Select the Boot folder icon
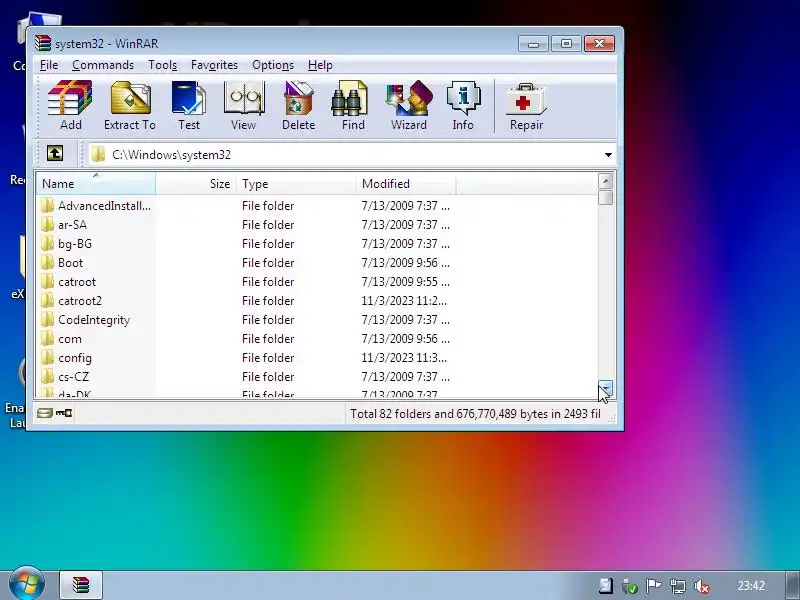Image resolution: width=800 pixels, height=600 pixels. [47, 263]
